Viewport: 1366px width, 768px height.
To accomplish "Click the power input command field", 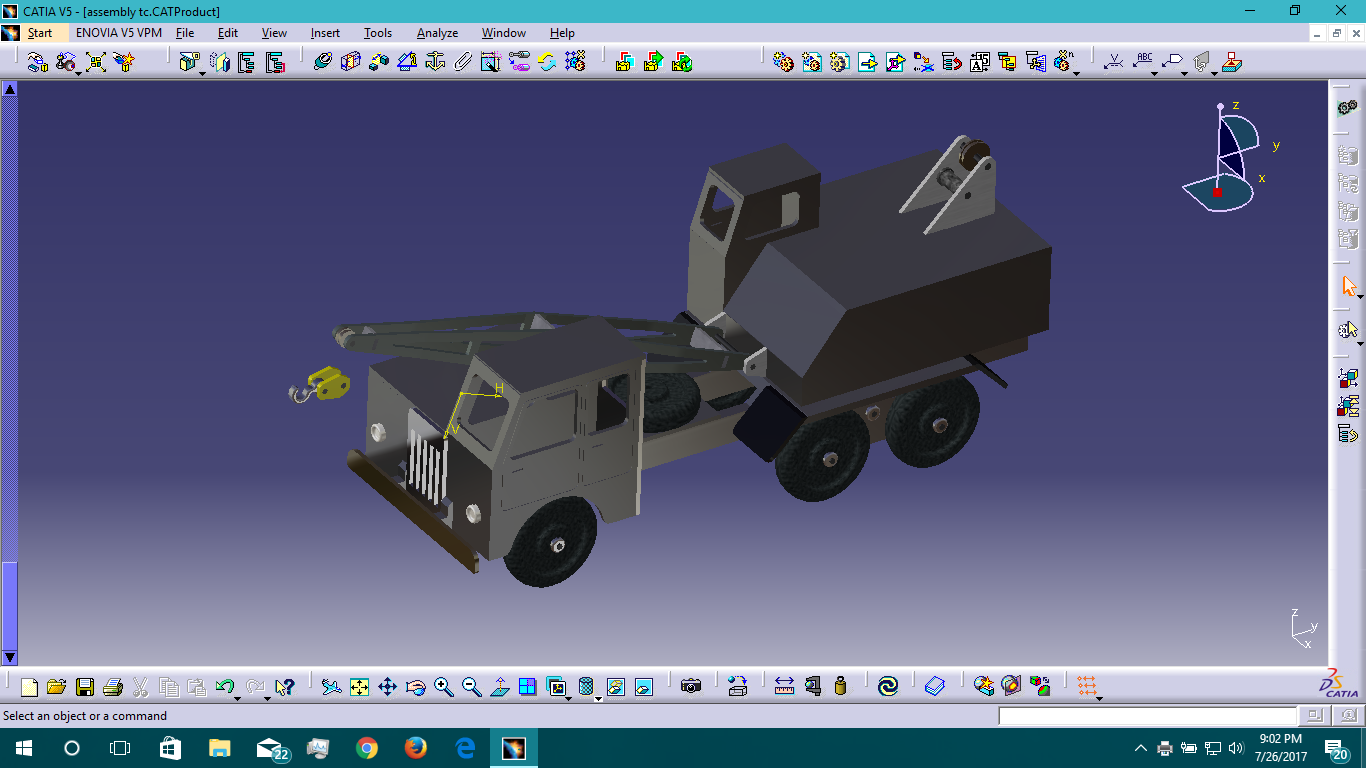I will 1148,716.
